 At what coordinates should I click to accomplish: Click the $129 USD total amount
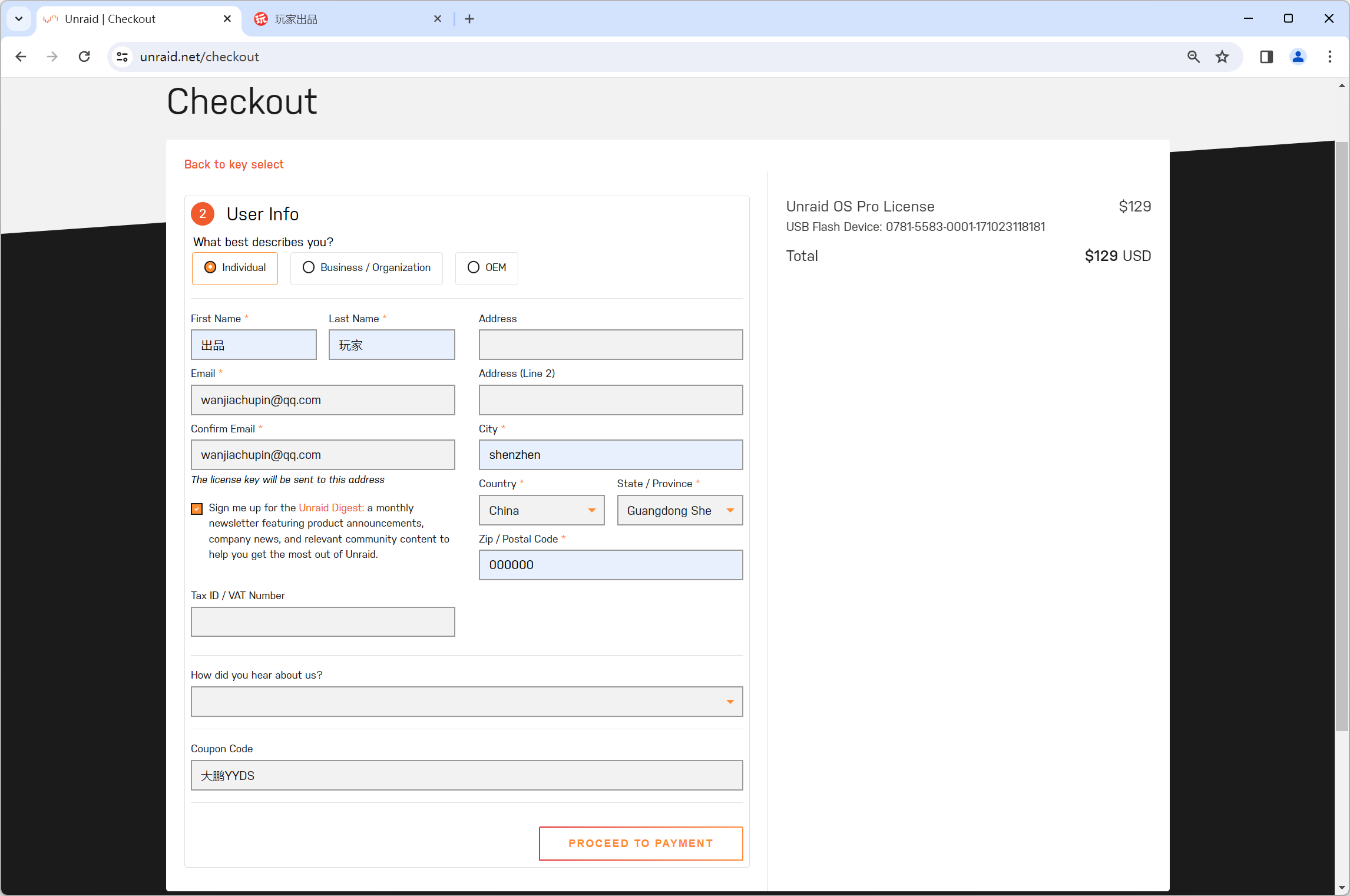(x=1117, y=256)
